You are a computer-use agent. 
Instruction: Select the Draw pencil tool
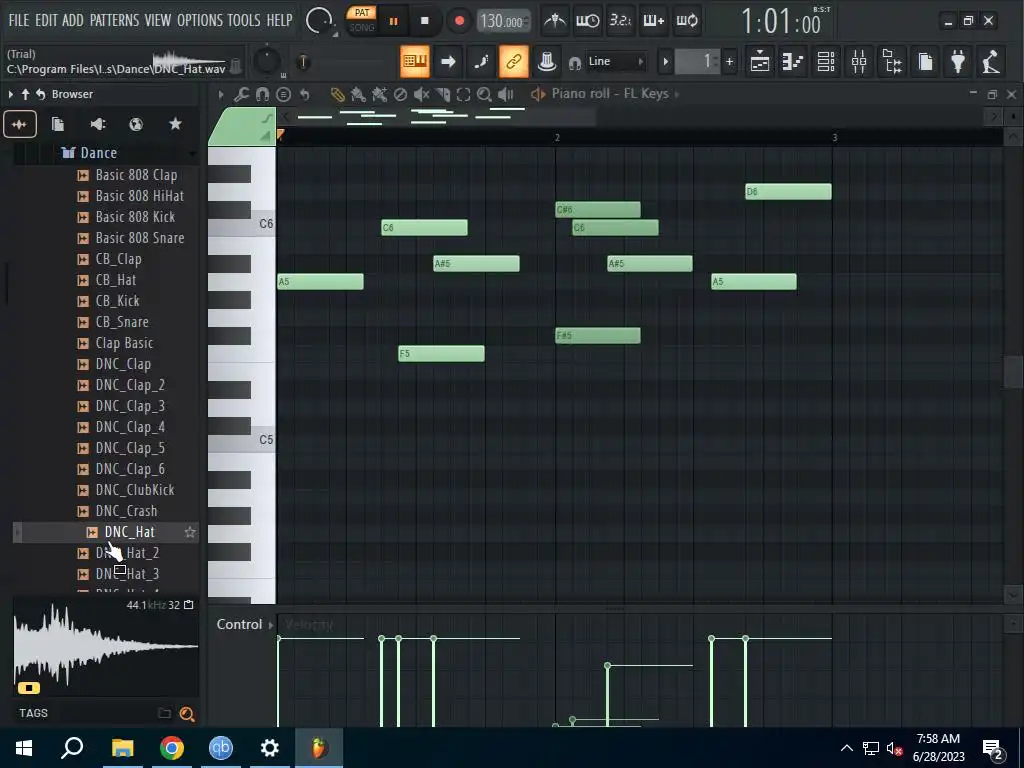337,95
